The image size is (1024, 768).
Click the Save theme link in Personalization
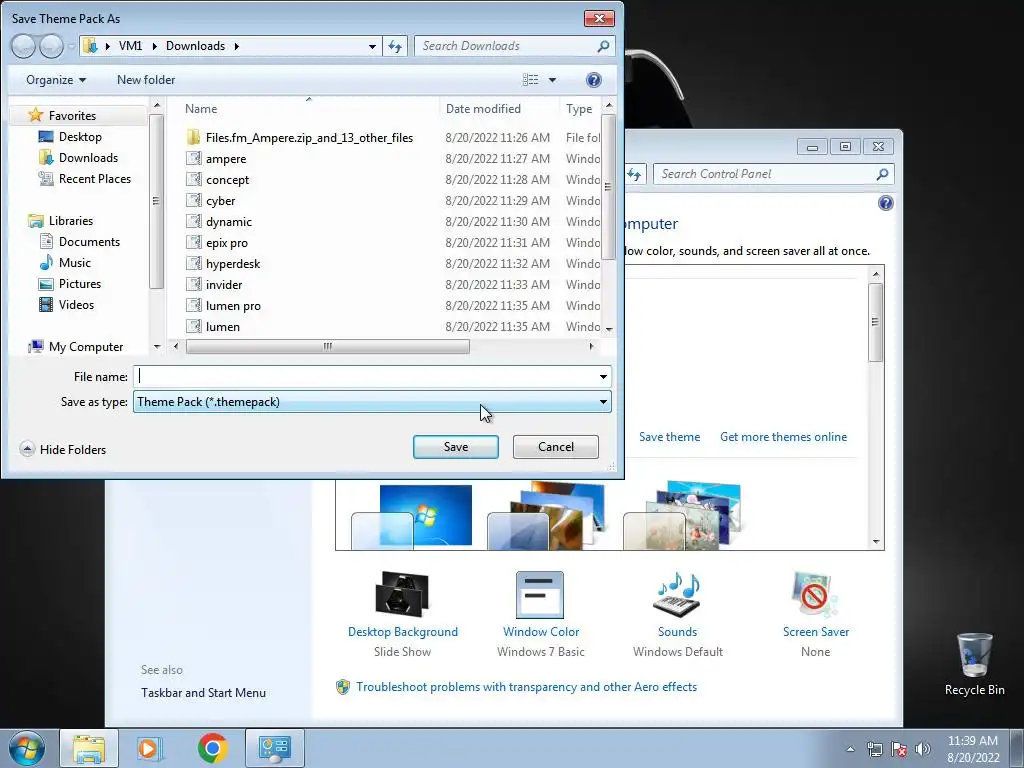[x=669, y=437]
